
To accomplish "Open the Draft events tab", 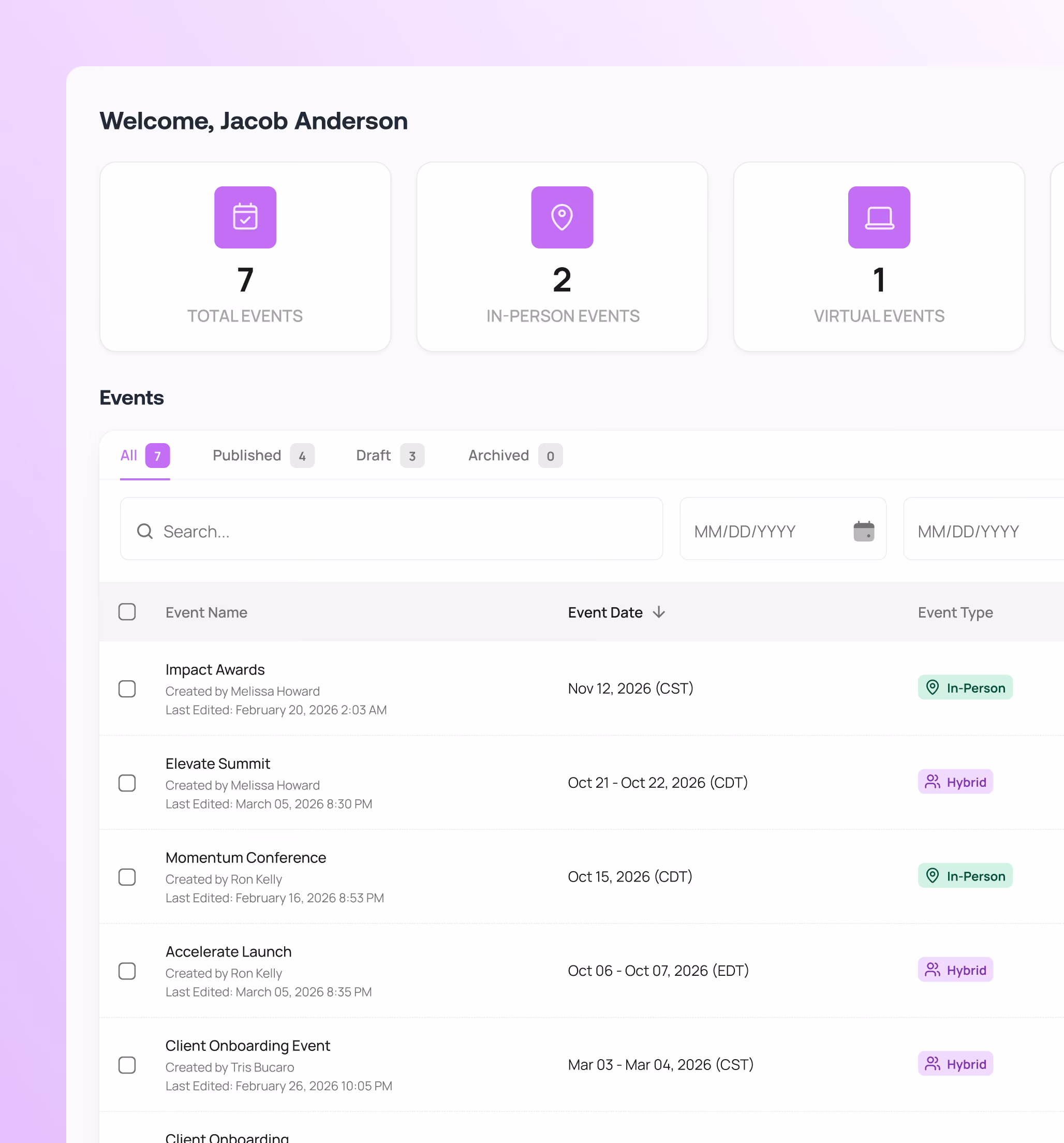I will click(x=390, y=456).
